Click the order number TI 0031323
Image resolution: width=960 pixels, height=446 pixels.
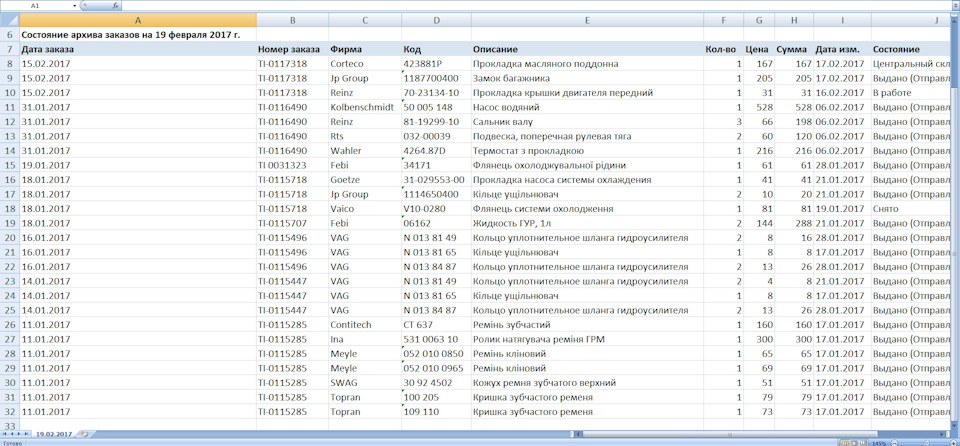(292, 165)
